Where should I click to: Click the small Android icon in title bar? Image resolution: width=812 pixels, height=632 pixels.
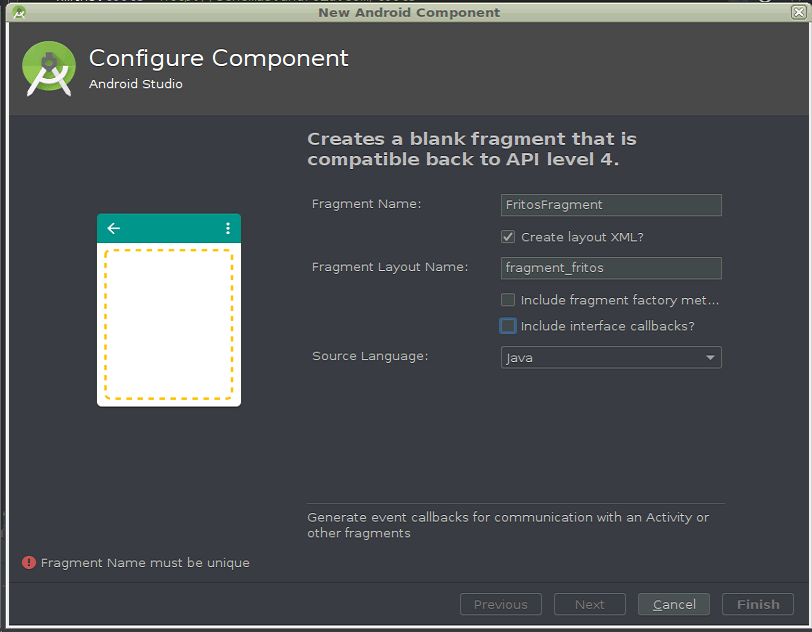coord(19,12)
